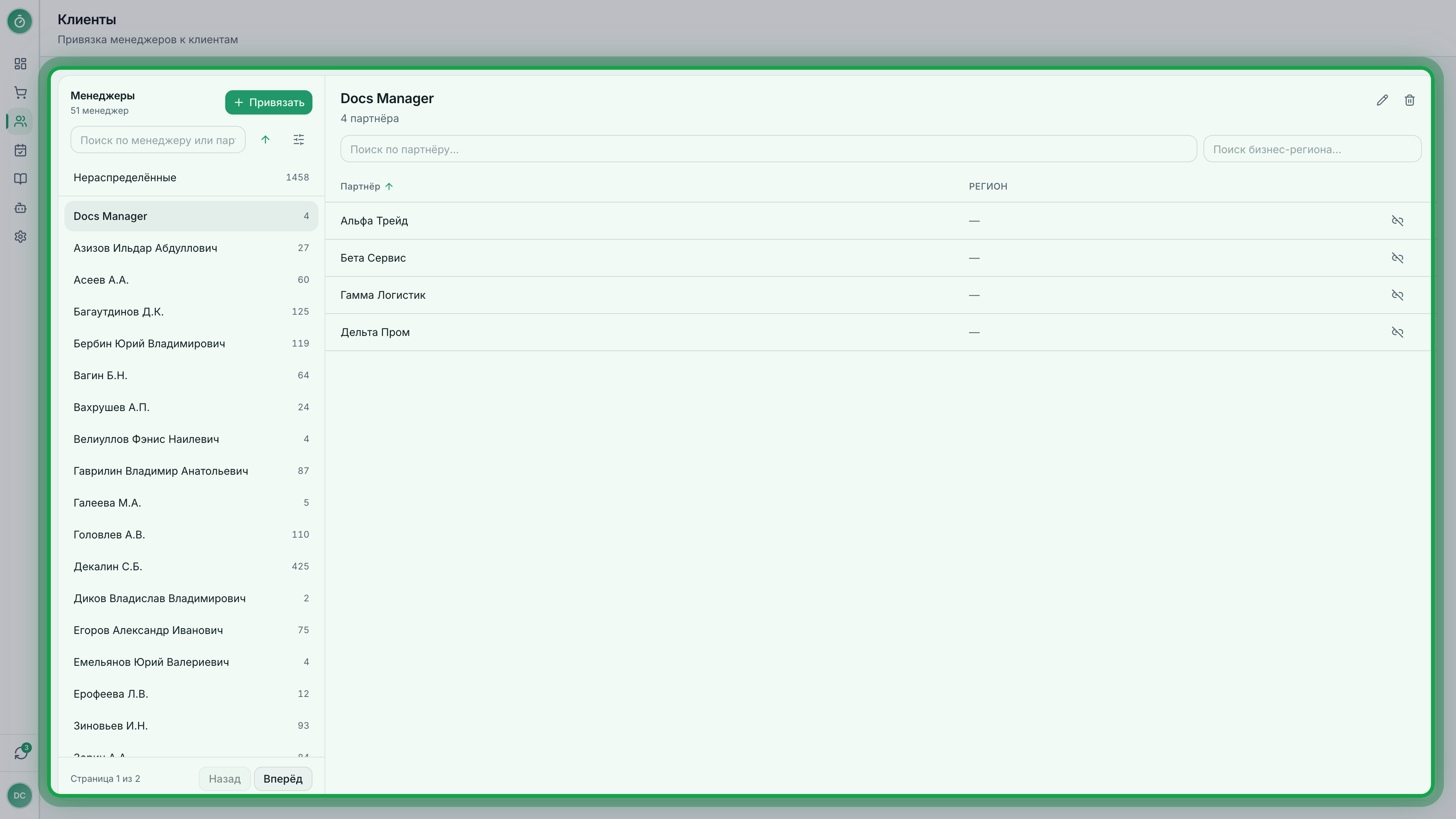Screen dimensions: 1456x819
Task: Unlink partner Дельта Пром
Action: (x=1397, y=333)
